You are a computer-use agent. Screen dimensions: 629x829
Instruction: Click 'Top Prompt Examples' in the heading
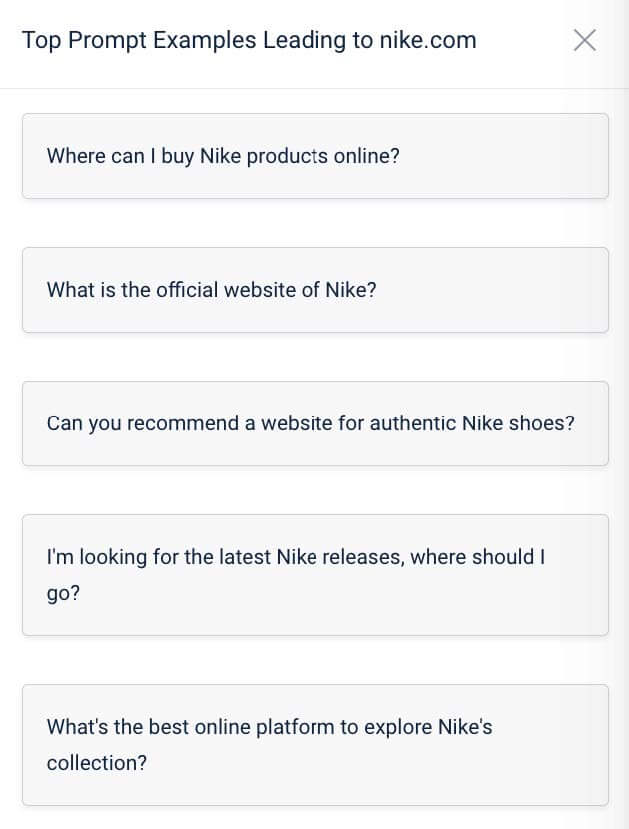[138, 40]
